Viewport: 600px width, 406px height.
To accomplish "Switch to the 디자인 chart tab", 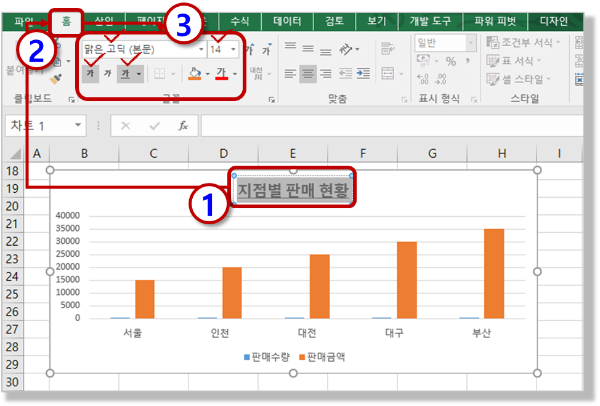I will click(x=554, y=21).
